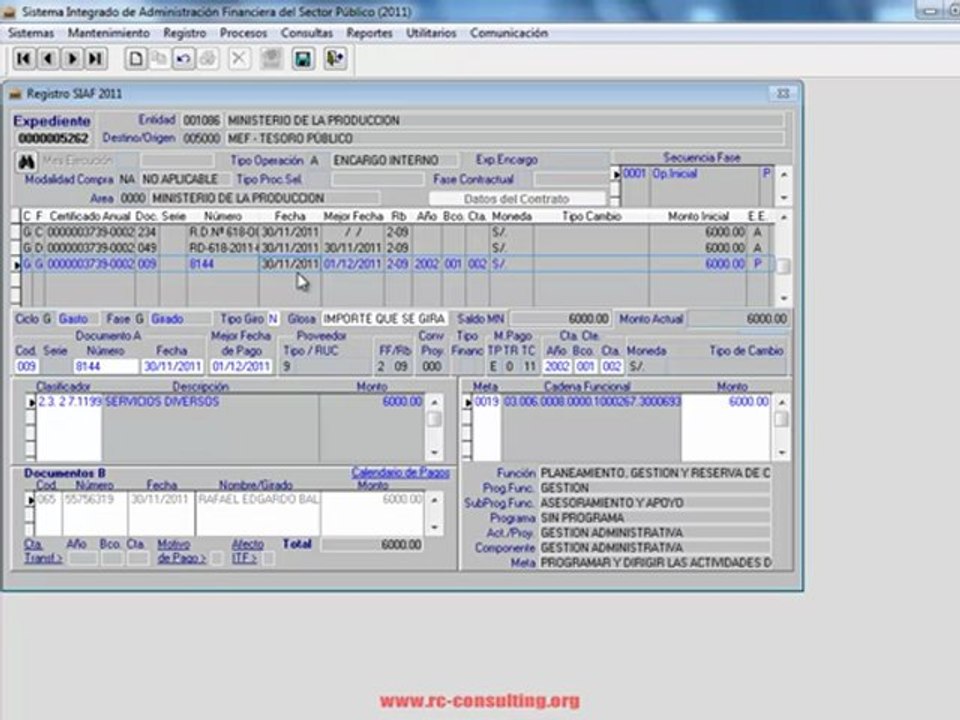The height and width of the screenshot is (720, 960).
Task: Click the binoculars search icon
Action: 26,162
